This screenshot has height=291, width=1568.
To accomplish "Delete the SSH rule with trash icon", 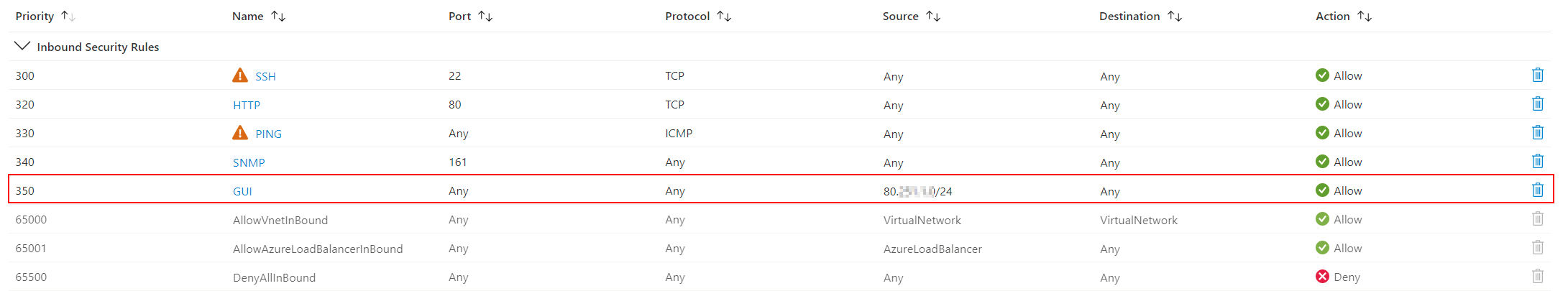I will tap(1537, 75).
